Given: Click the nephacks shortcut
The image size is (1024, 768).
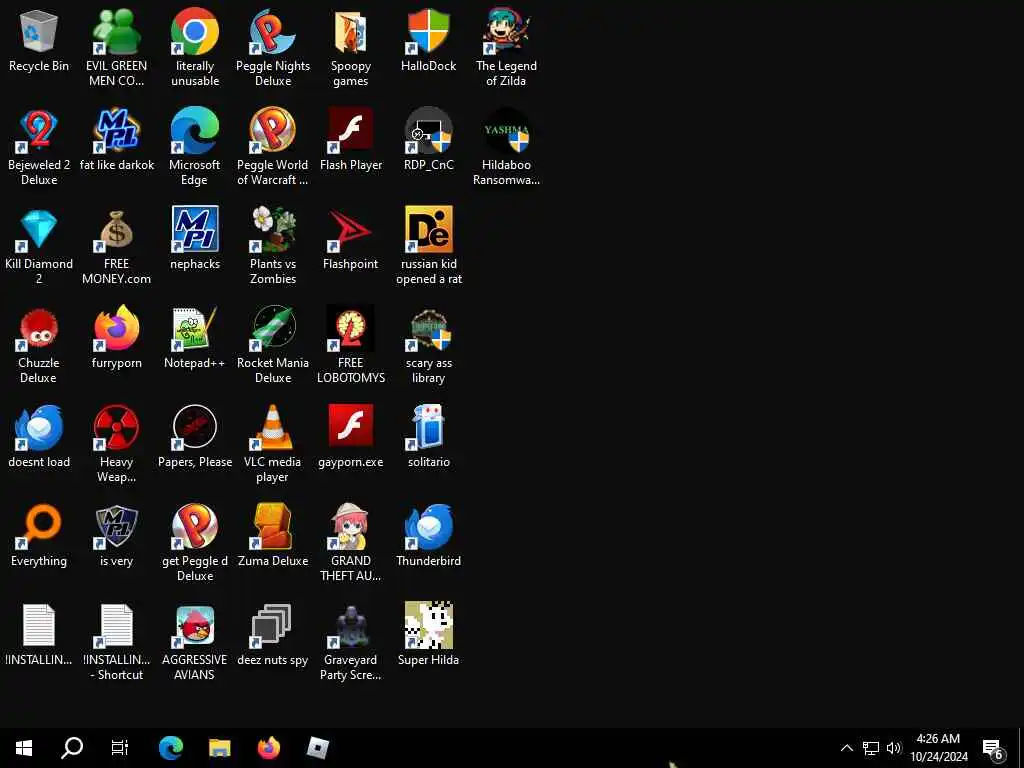Looking at the screenshot, I should pos(195,229).
